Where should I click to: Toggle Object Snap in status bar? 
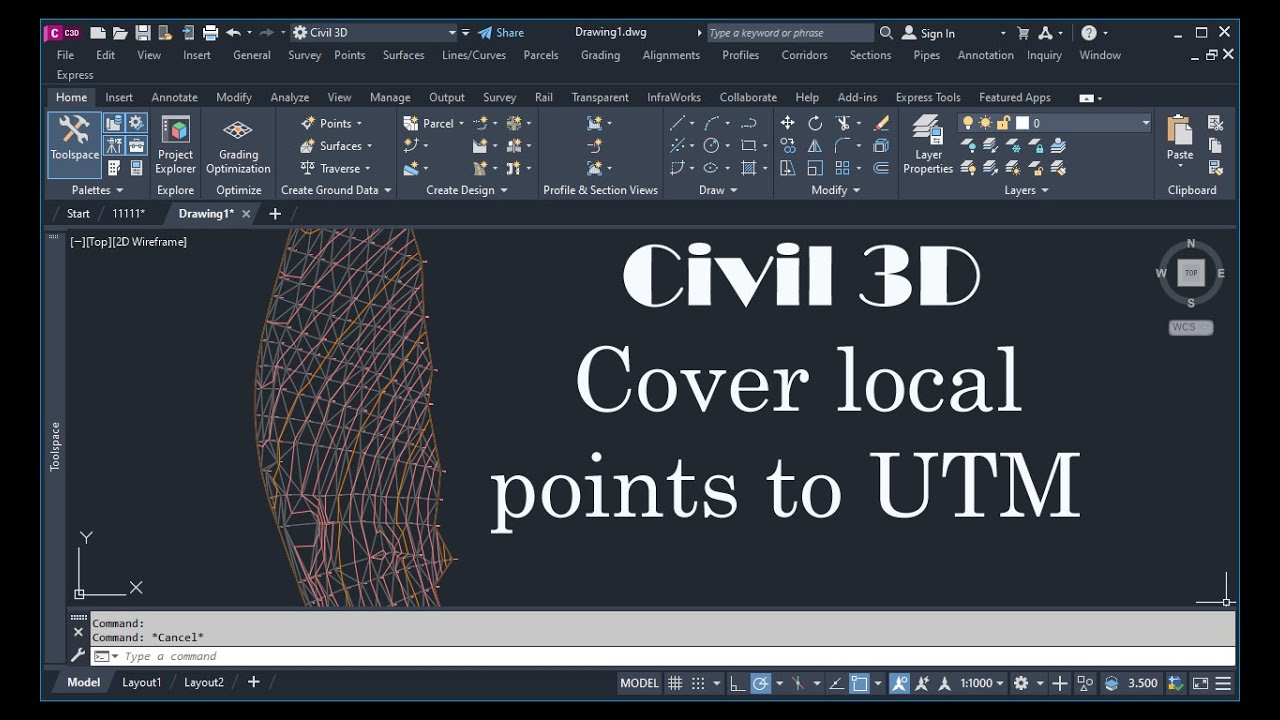[859, 683]
